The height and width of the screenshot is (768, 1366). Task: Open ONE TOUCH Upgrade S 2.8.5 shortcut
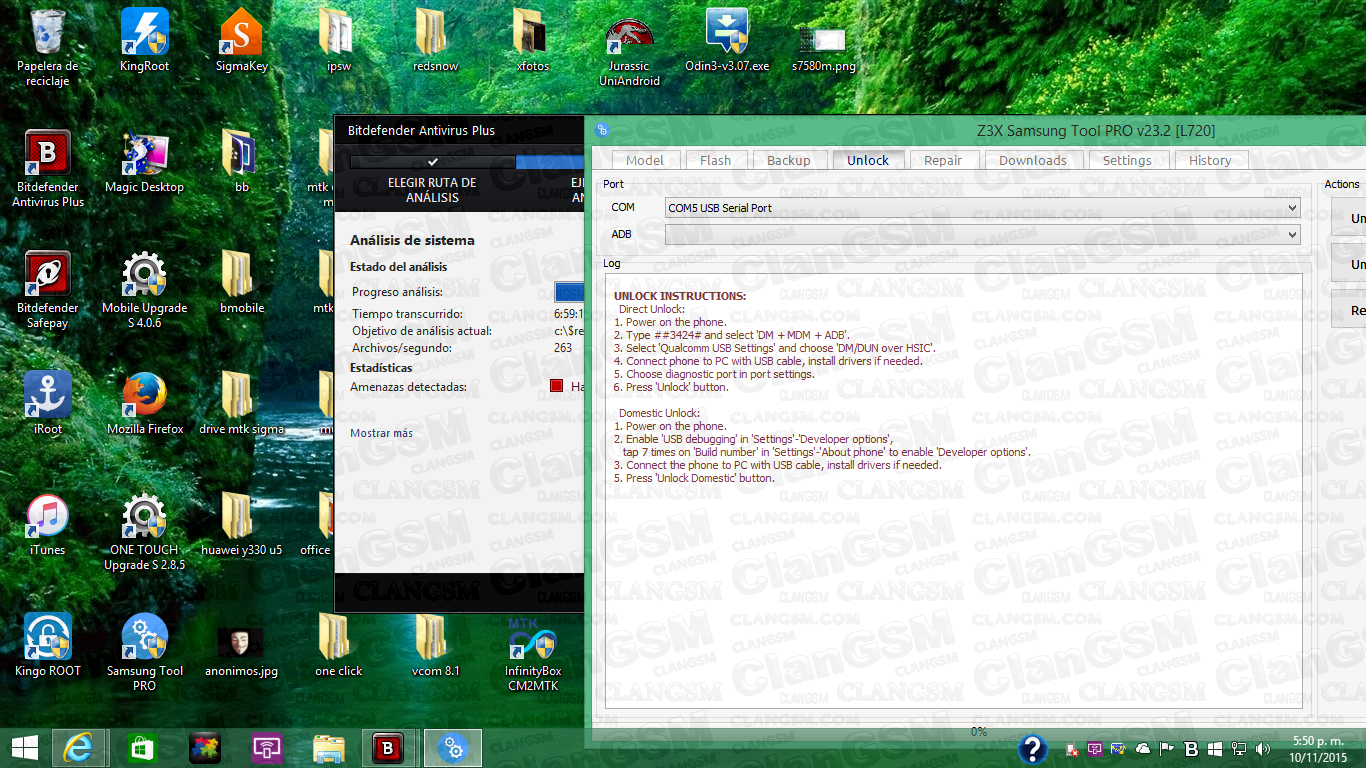pos(144,531)
